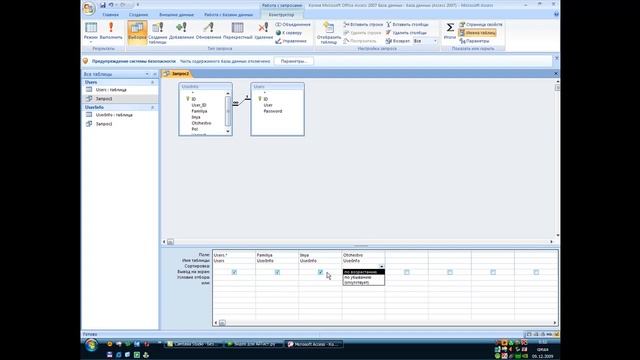Switch to Работа с базами данных tab
The image size is (640, 360).
[x=229, y=15]
